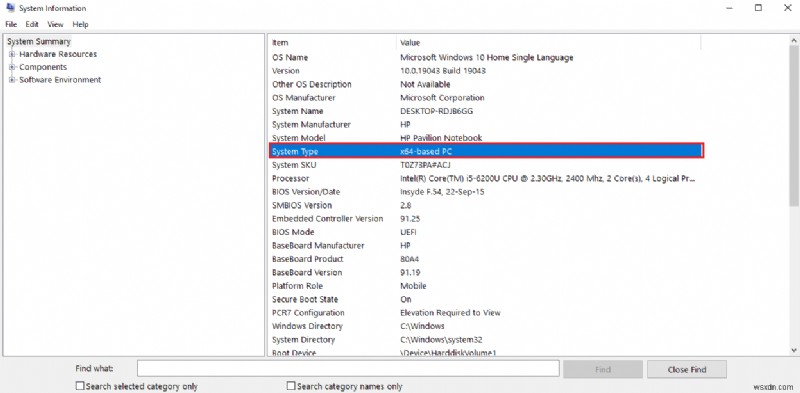
Task: Click the value Microsoft Windows 10 Home Single Language
Action: 486,58
